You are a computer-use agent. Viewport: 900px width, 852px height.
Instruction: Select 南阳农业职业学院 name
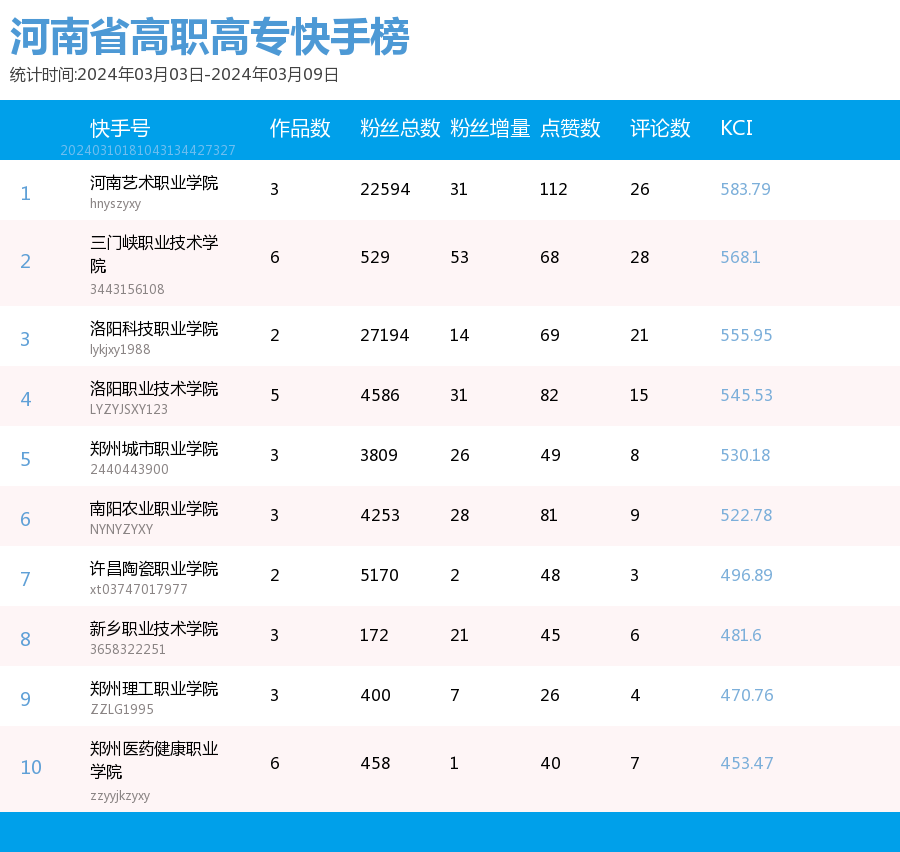pyautogui.click(x=154, y=509)
